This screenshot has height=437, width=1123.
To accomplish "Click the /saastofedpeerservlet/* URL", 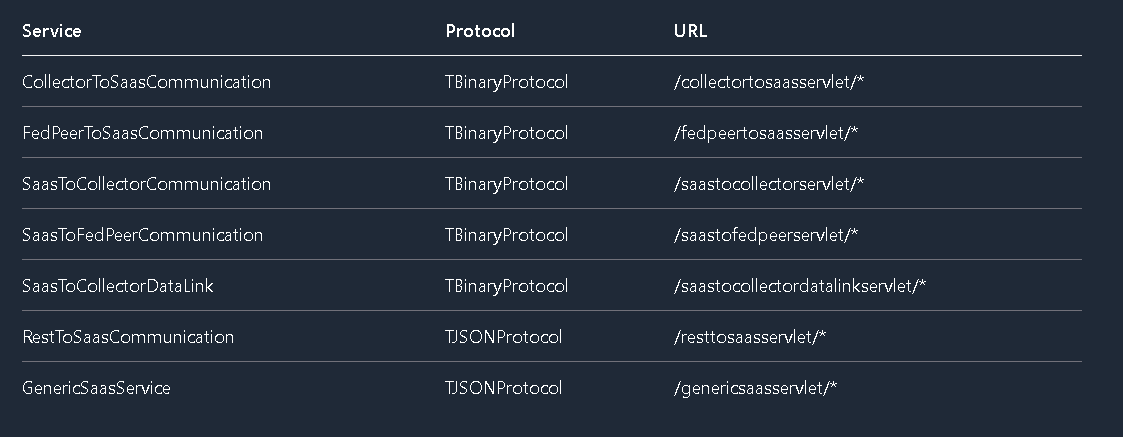I will pyautogui.click(x=766, y=234).
